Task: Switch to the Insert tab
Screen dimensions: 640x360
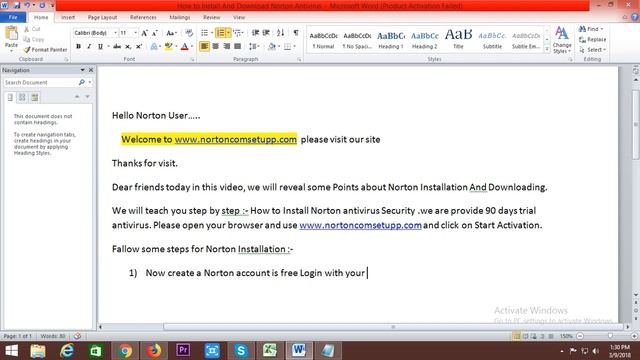Action: (x=68, y=17)
